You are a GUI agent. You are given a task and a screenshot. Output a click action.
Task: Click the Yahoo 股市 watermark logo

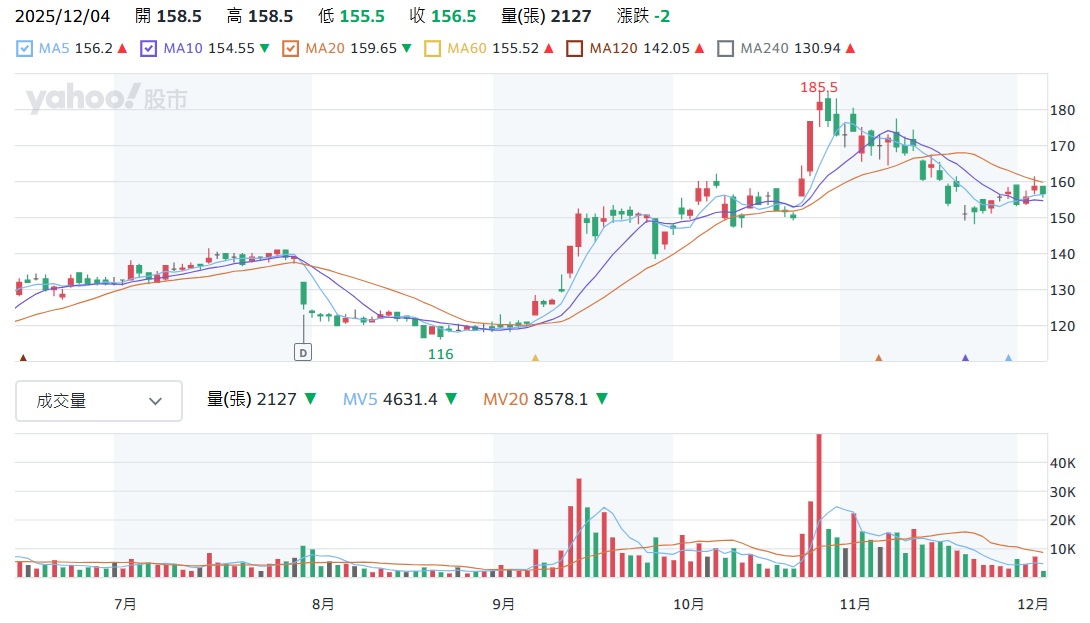coord(106,99)
